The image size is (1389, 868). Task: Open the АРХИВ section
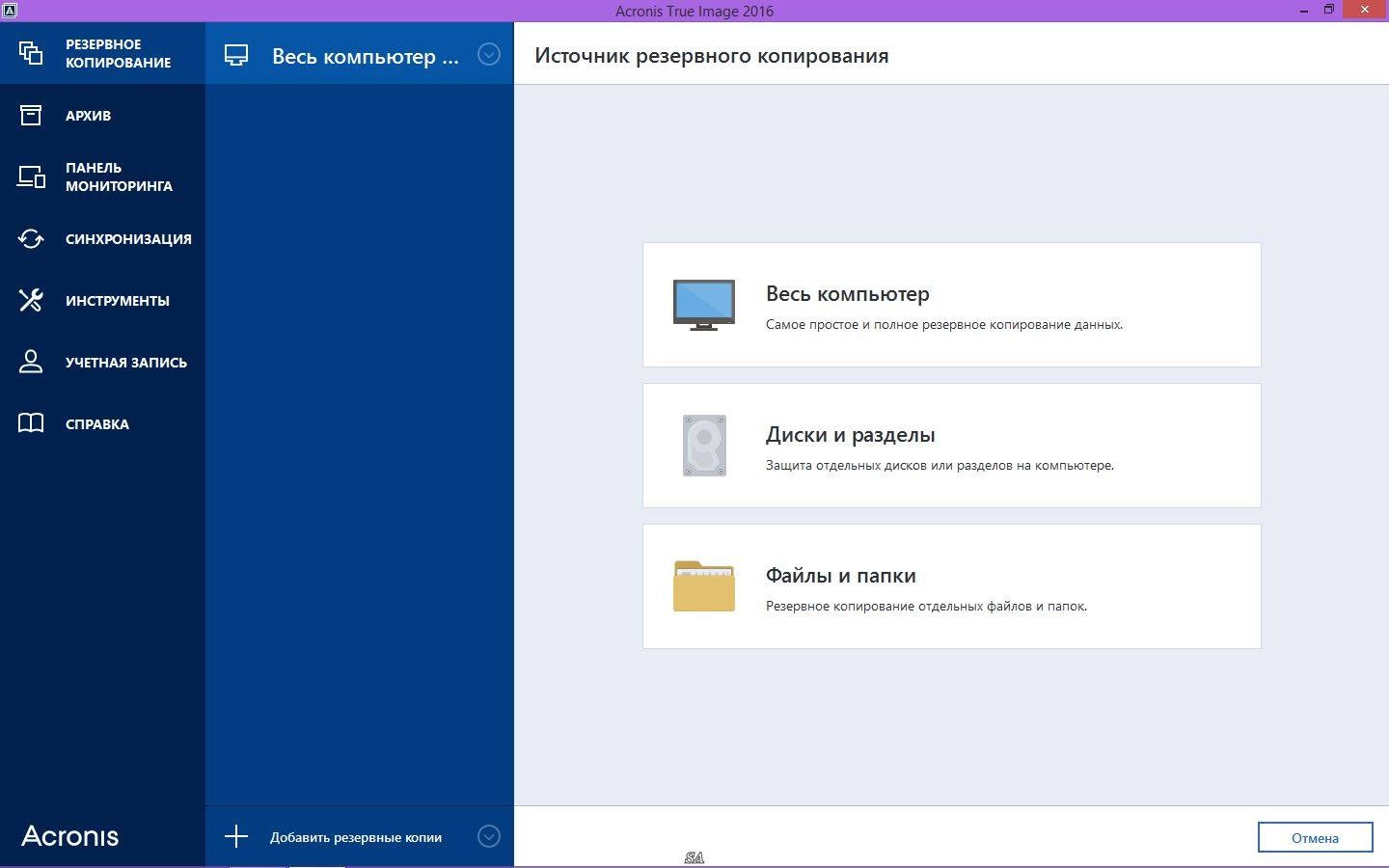coord(102,115)
